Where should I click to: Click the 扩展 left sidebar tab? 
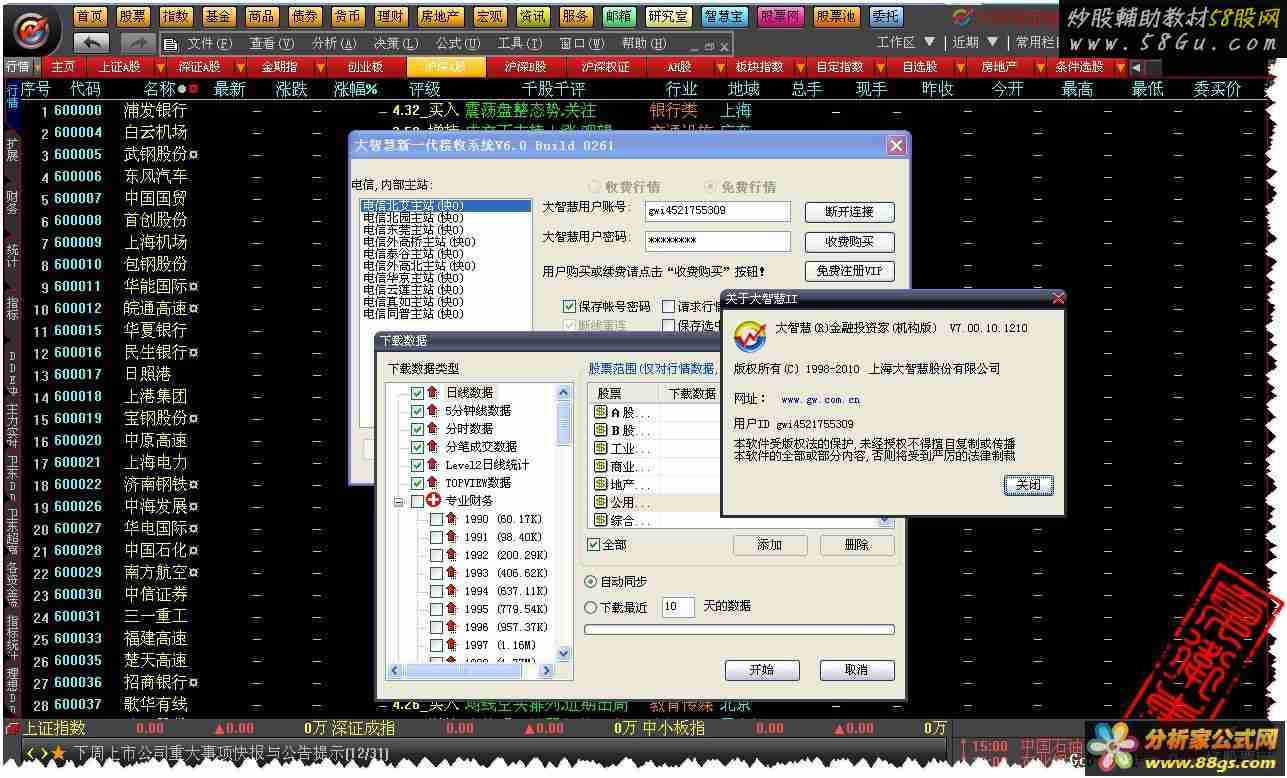[x=12, y=148]
